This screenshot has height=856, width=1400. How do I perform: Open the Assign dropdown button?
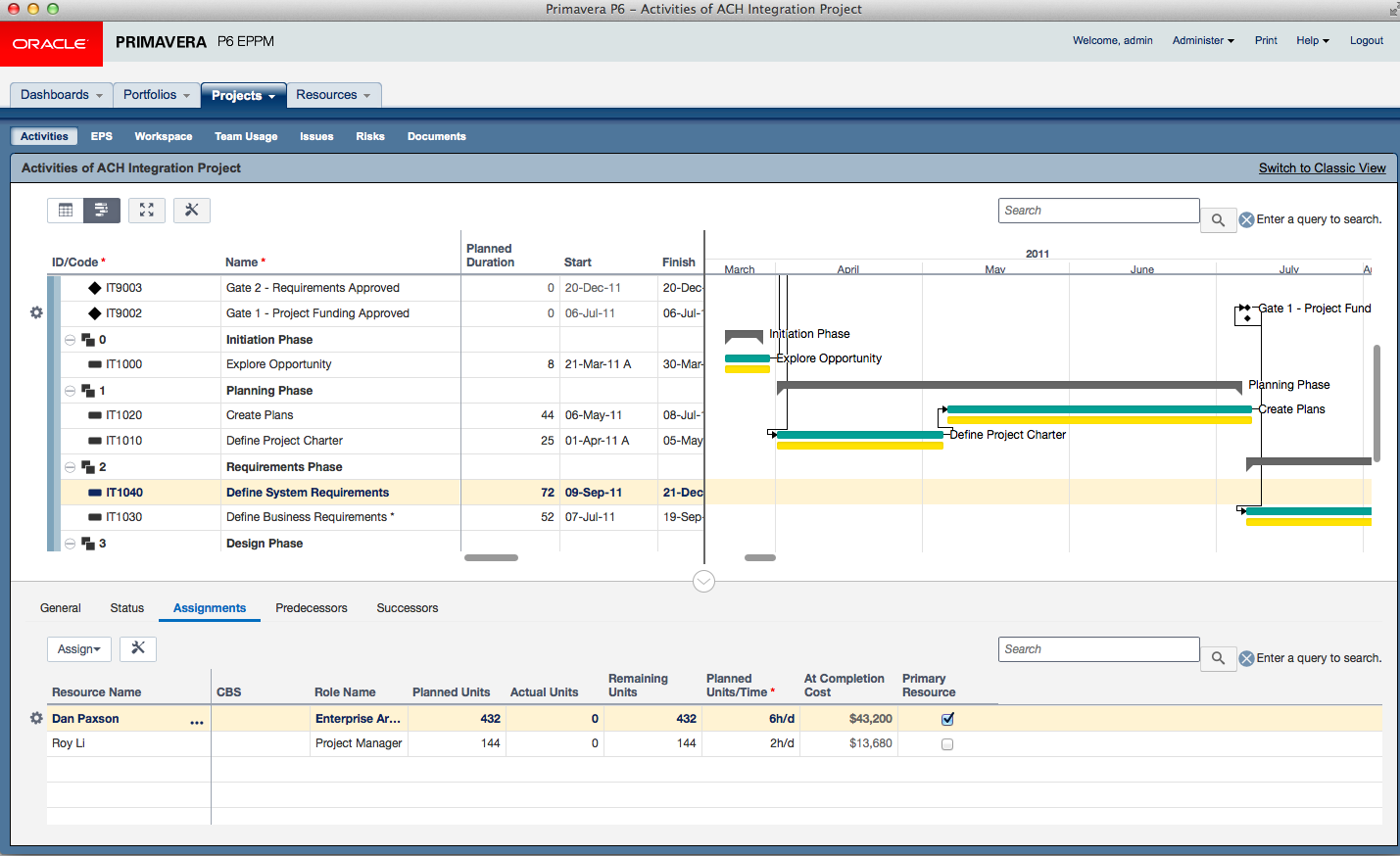point(79,648)
